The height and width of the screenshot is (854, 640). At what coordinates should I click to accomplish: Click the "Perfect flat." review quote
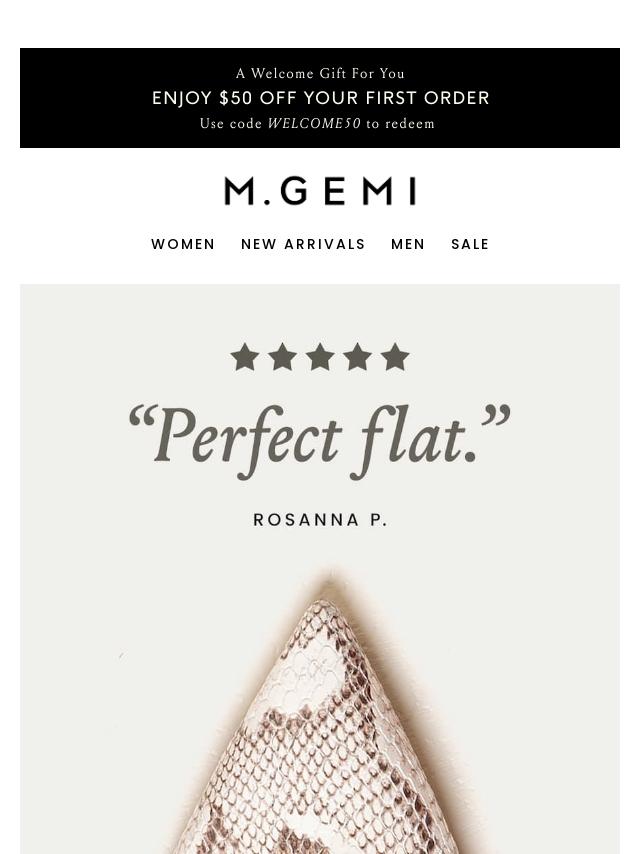point(320,441)
